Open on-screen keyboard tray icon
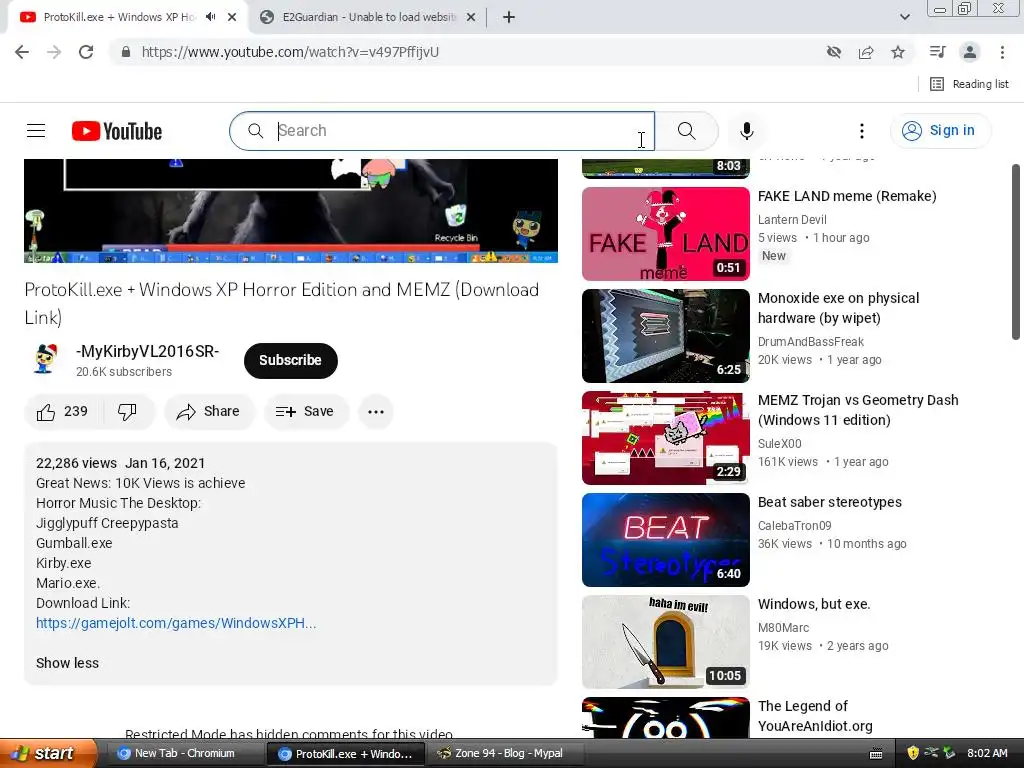 [876, 754]
